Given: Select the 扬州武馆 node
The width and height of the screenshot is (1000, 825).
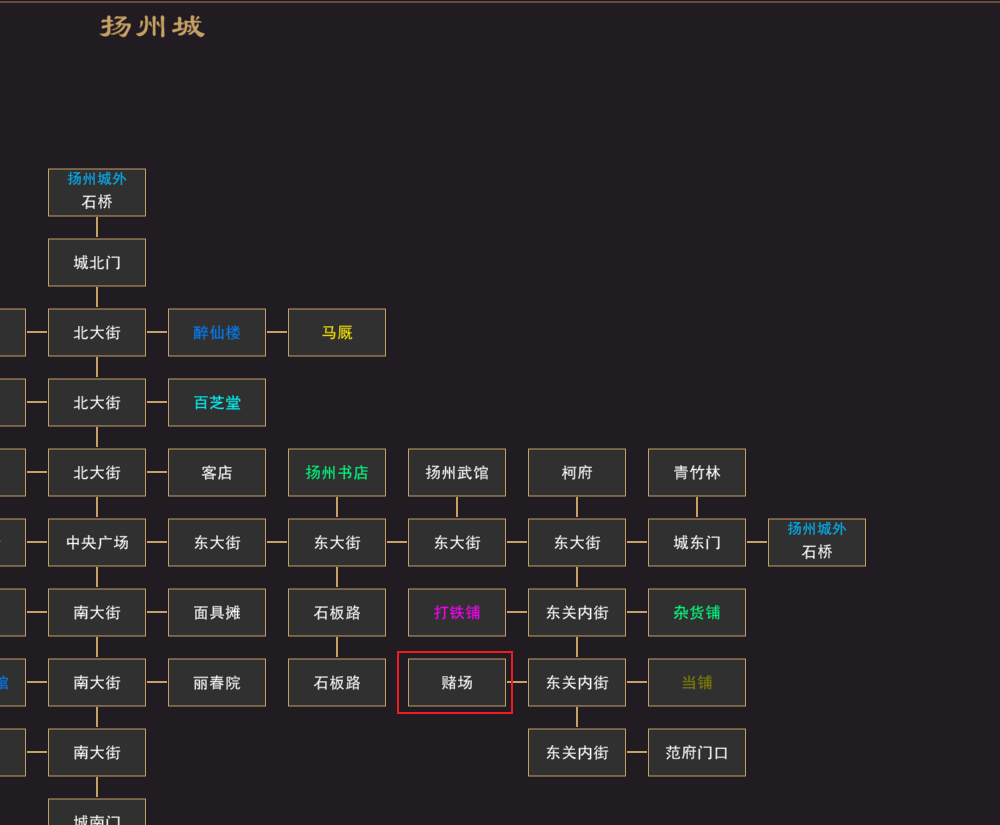Looking at the screenshot, I should click(457, 472).
